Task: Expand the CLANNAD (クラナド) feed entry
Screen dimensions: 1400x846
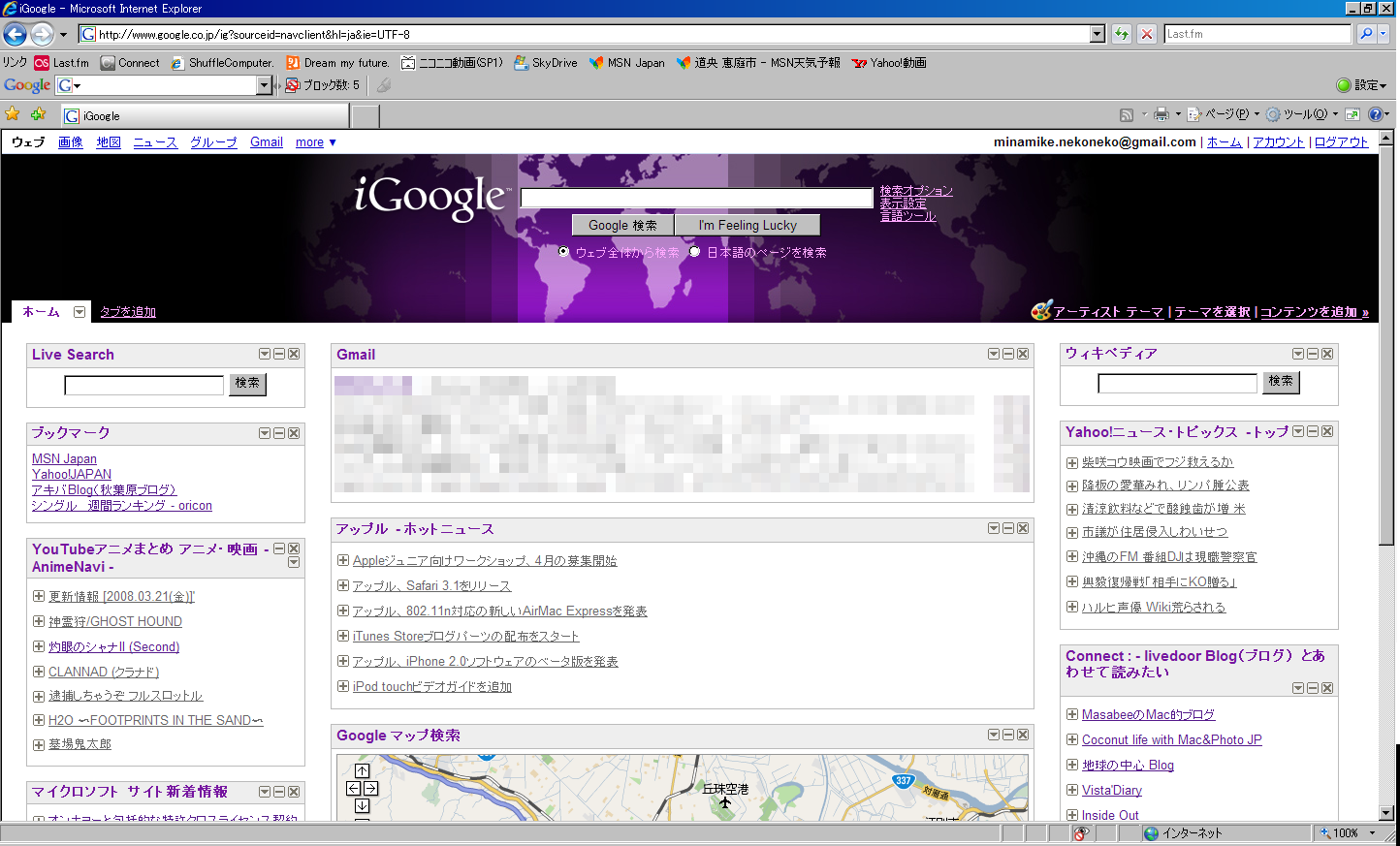Action: tap(39, 672)
